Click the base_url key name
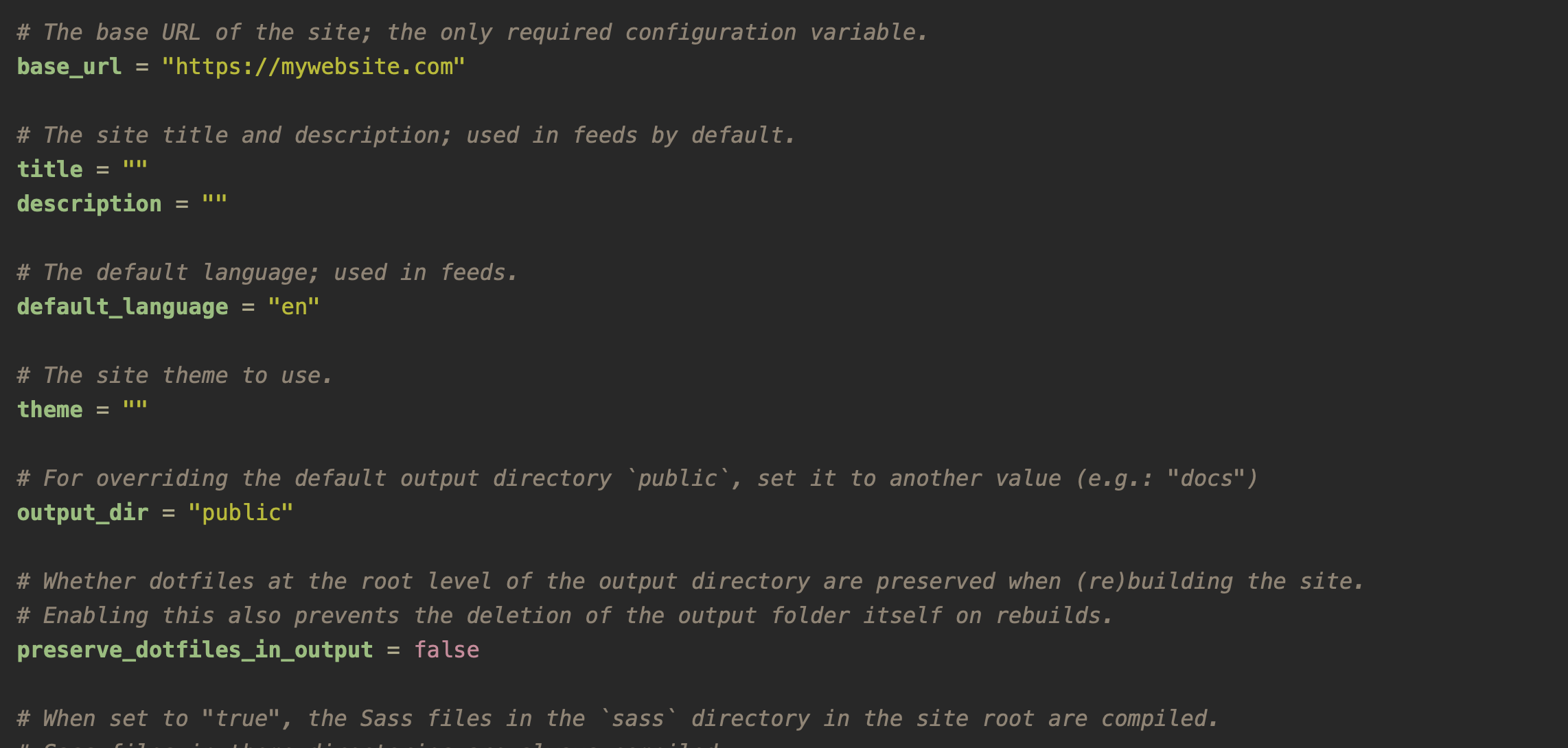This screenshot has width=1568, height=748. point(69,67)
